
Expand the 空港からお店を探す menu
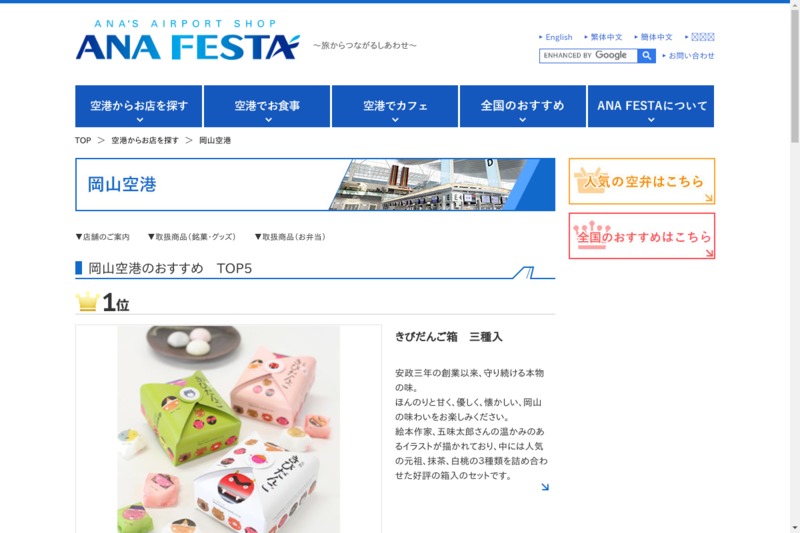pos(139,106)
